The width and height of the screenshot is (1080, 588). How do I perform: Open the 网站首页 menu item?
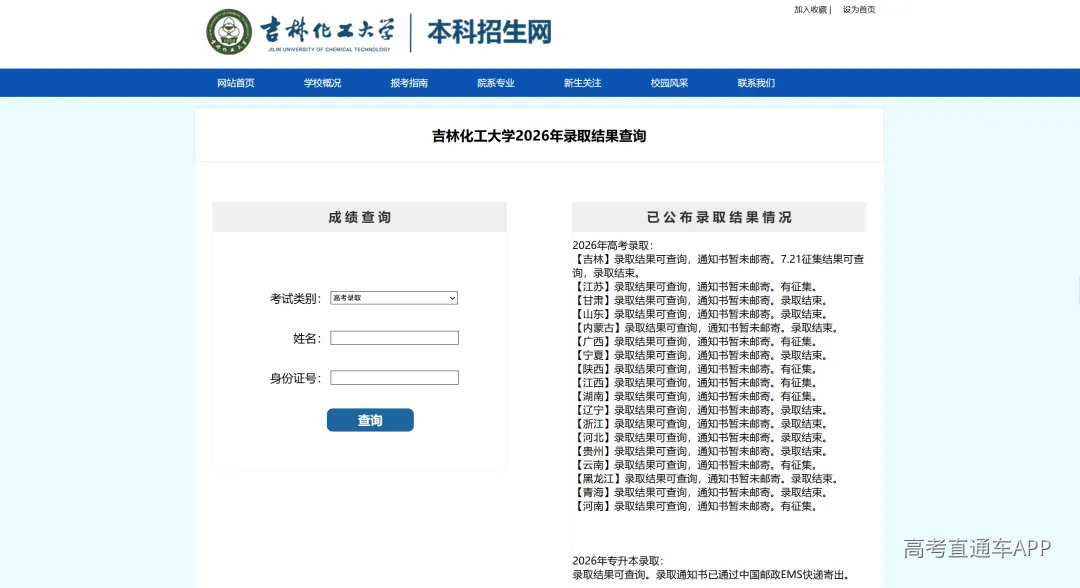pyautogui.click(x=236, y=83)
